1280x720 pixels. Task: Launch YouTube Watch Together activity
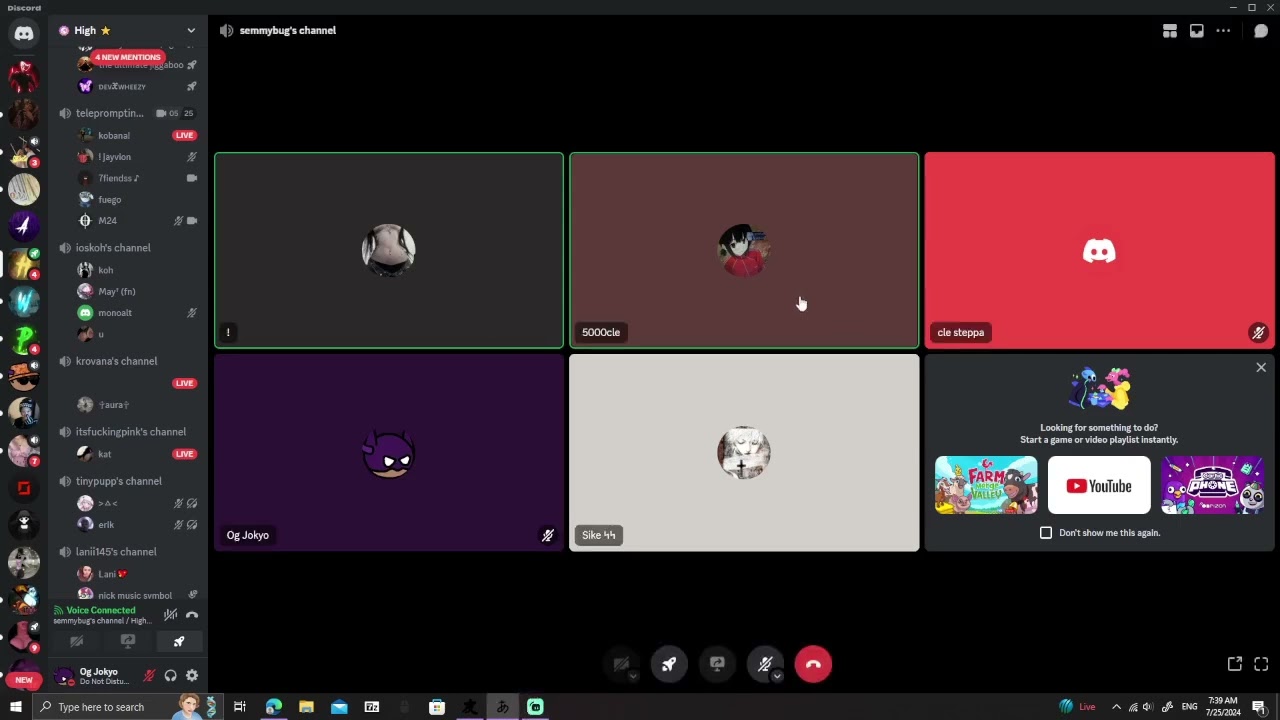[1099, 485]
